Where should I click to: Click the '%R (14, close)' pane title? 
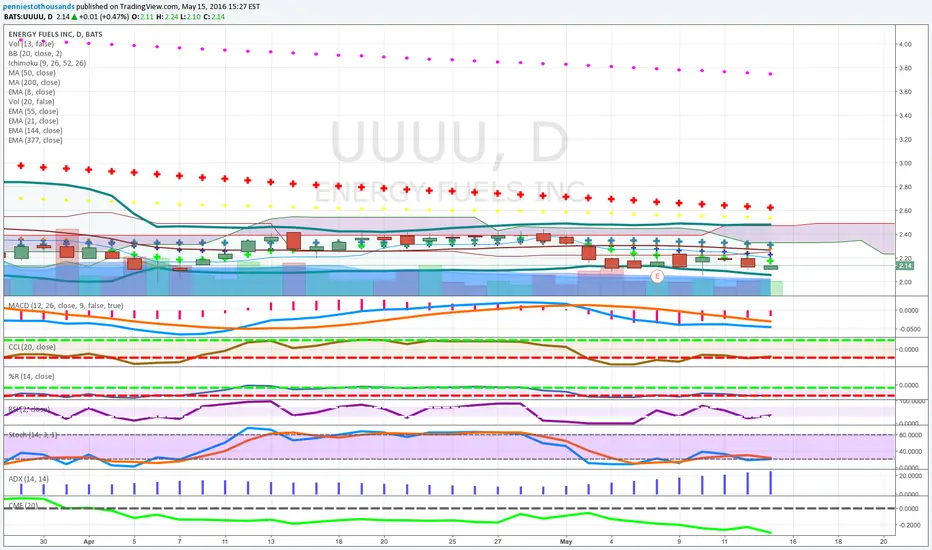[x=31, y=377]
